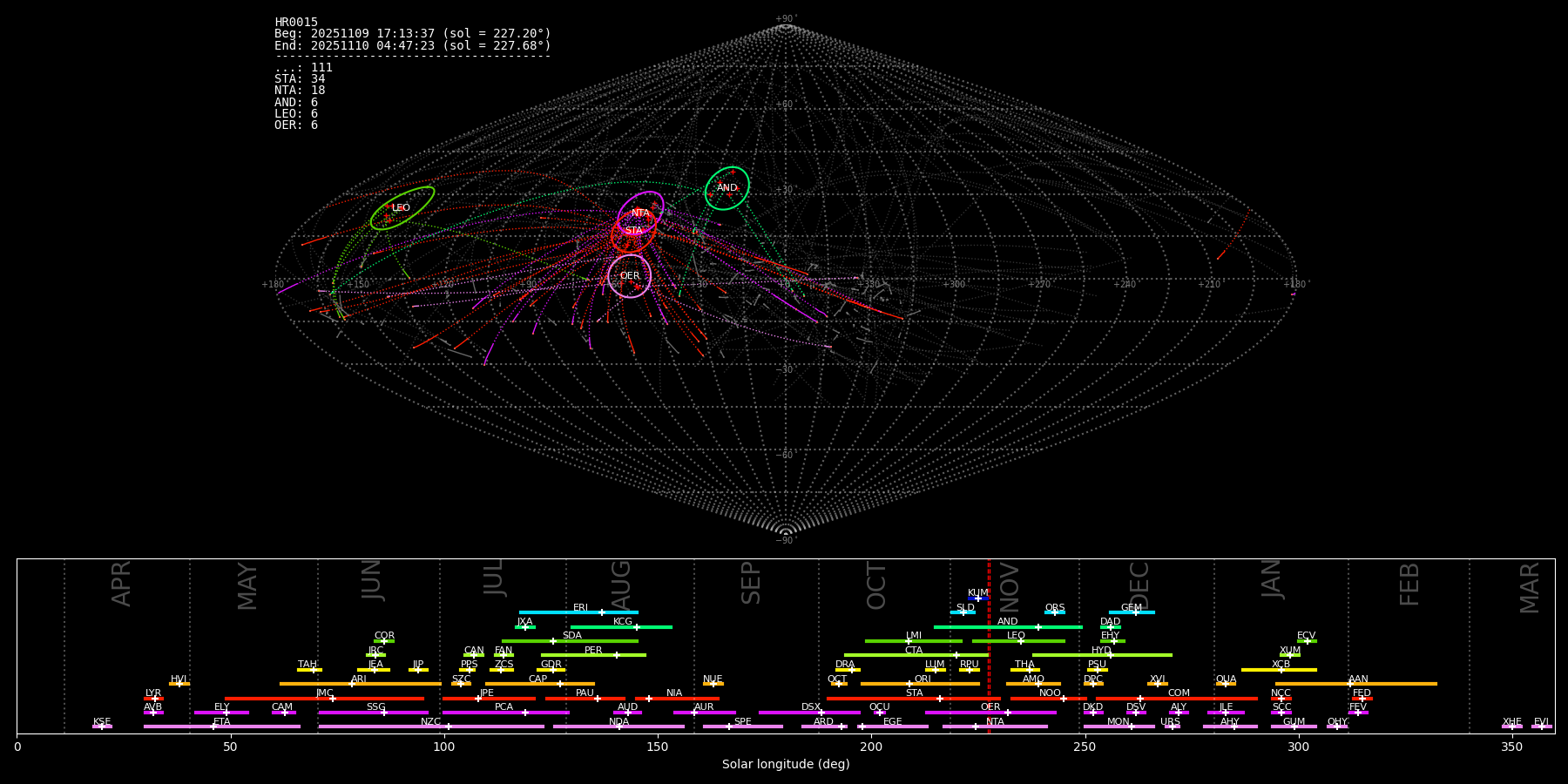This screenshot has height=784, width=1568.
Task: Click the LYR shower label in the timeline
Action: coord(153,693)
